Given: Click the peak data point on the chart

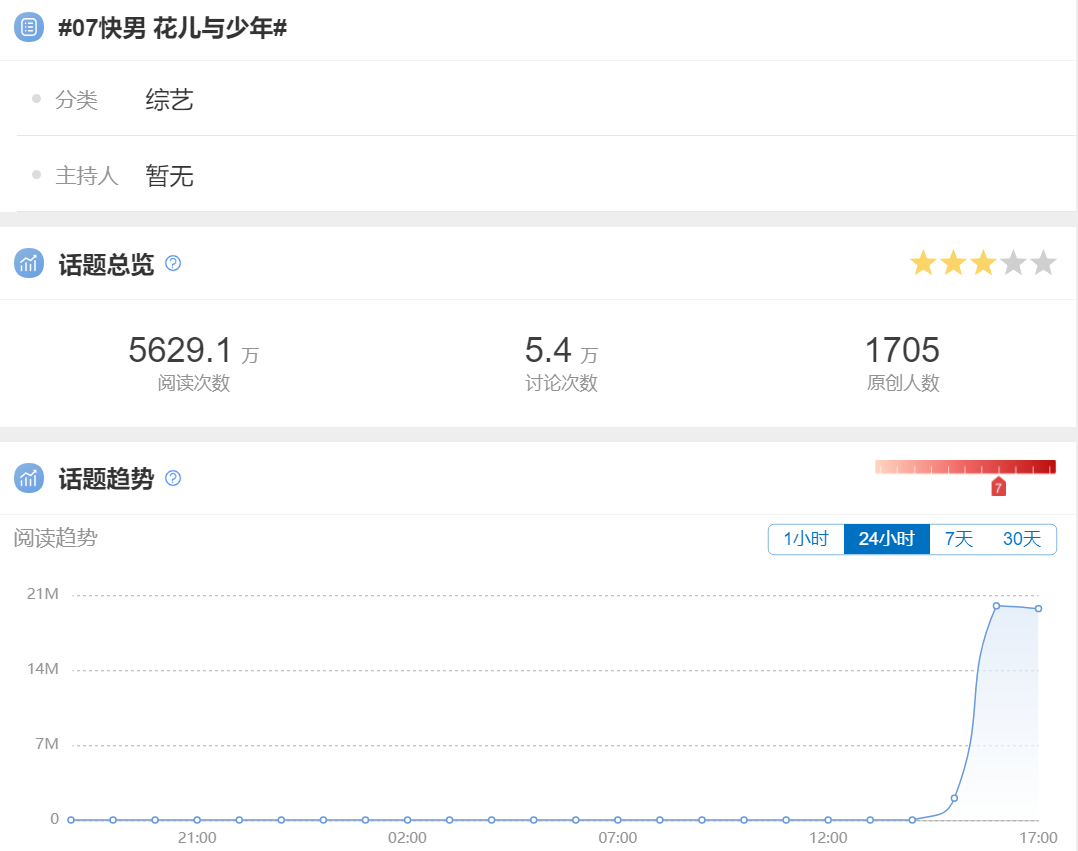Looking at the screenshot, I should (996, 606).
